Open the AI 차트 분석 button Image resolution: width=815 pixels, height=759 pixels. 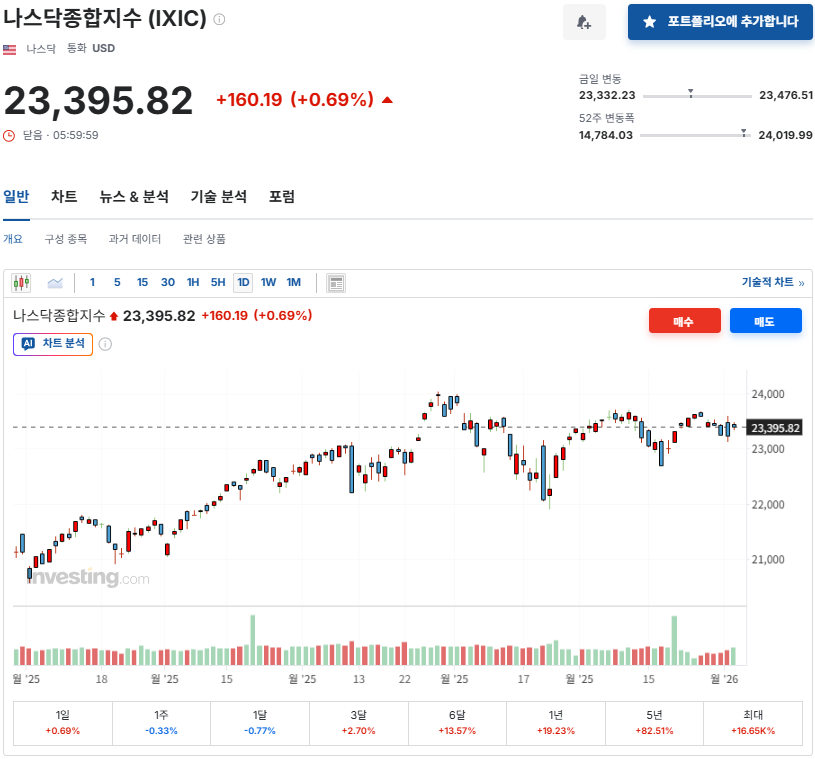pyautogui.click(x=53, y=344)
